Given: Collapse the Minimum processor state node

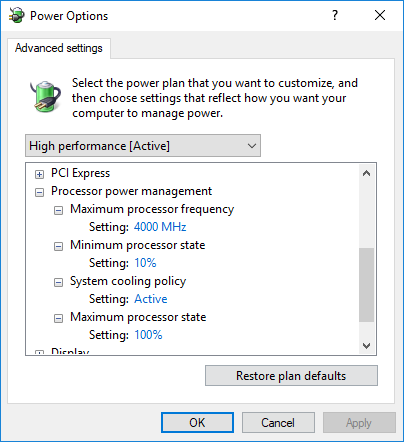Looking at the screenshot, I should (x=58, y=246).
